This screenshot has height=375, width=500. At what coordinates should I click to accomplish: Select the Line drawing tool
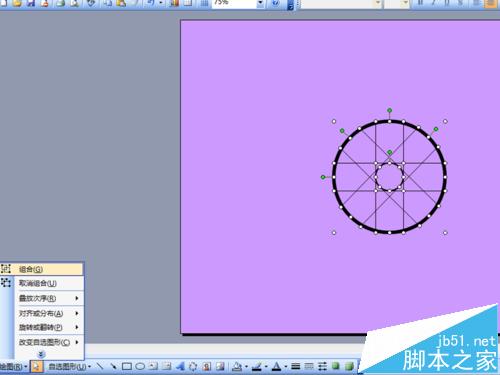100,367
